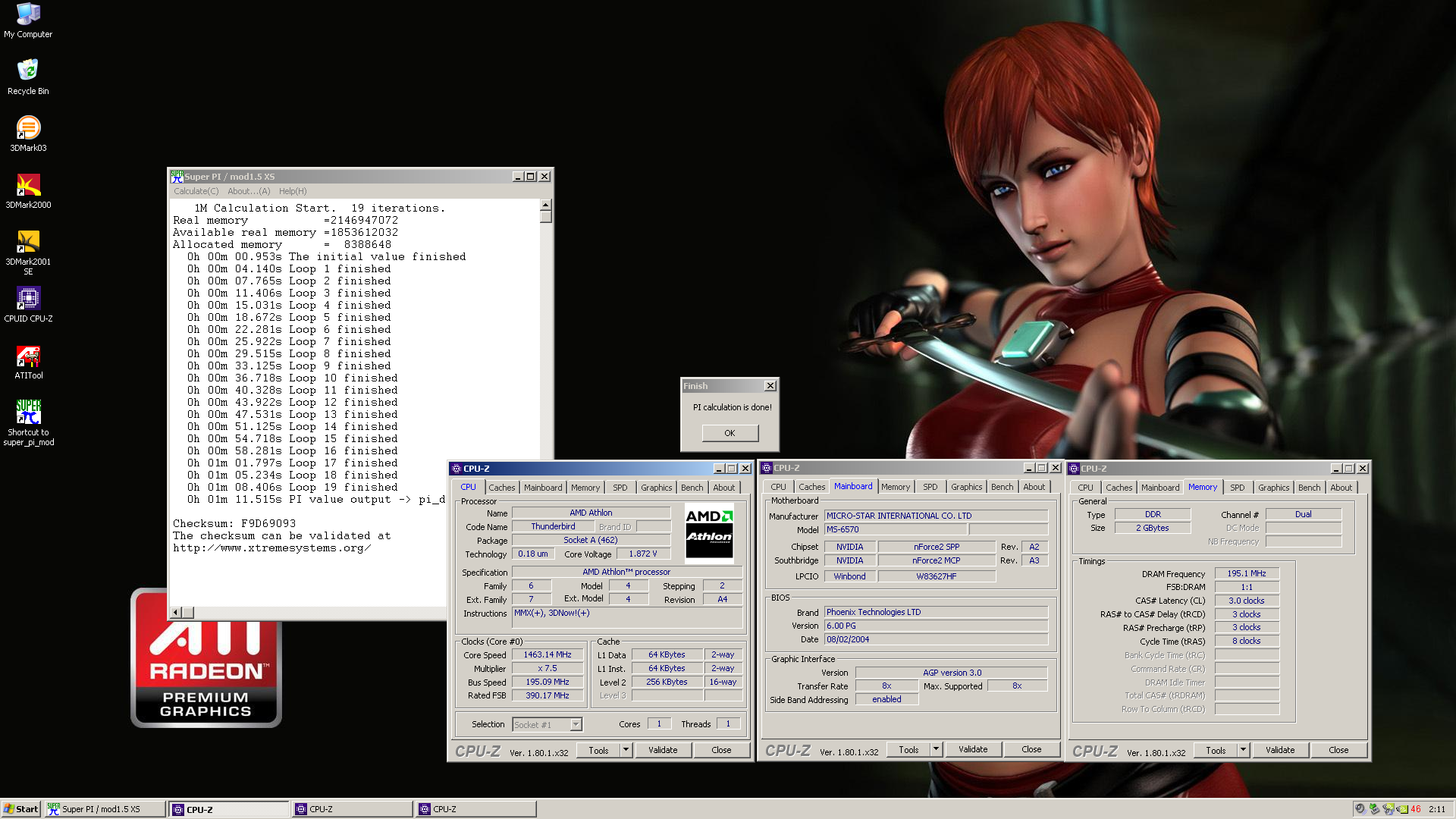Image resolution: width=1456 pixels, height=819 pixels.
Task: Click the taskbar clock showing 2:11
Action: pos(1437,809)
